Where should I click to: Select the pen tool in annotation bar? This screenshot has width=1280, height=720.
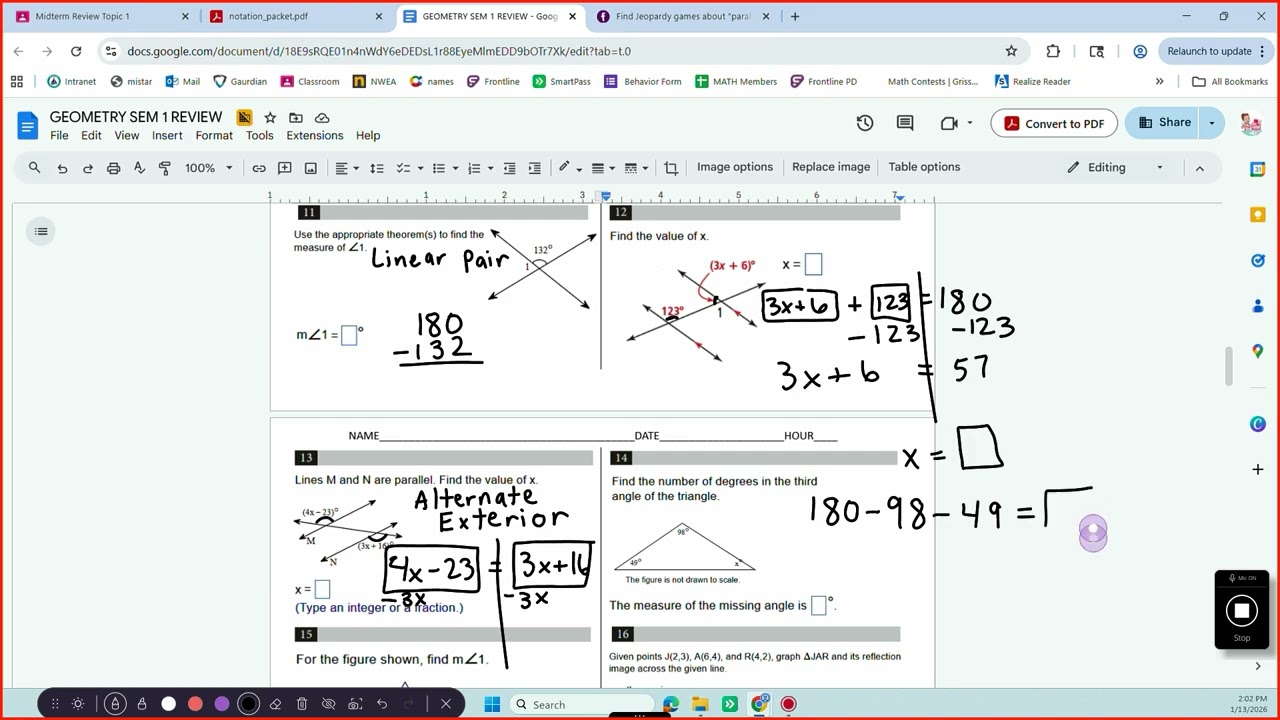point(115,704)
